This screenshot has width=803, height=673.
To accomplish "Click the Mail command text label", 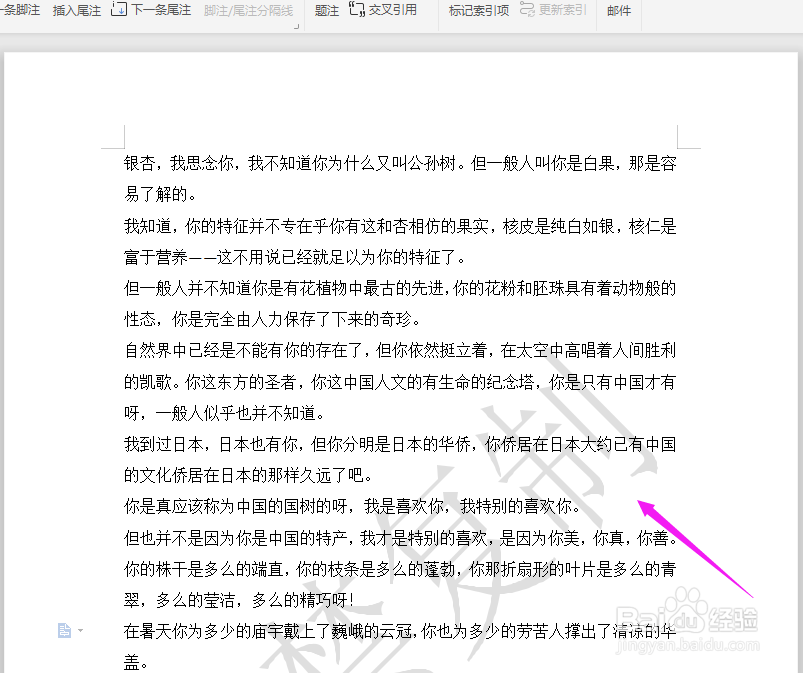I will click(x=618, y=11).
